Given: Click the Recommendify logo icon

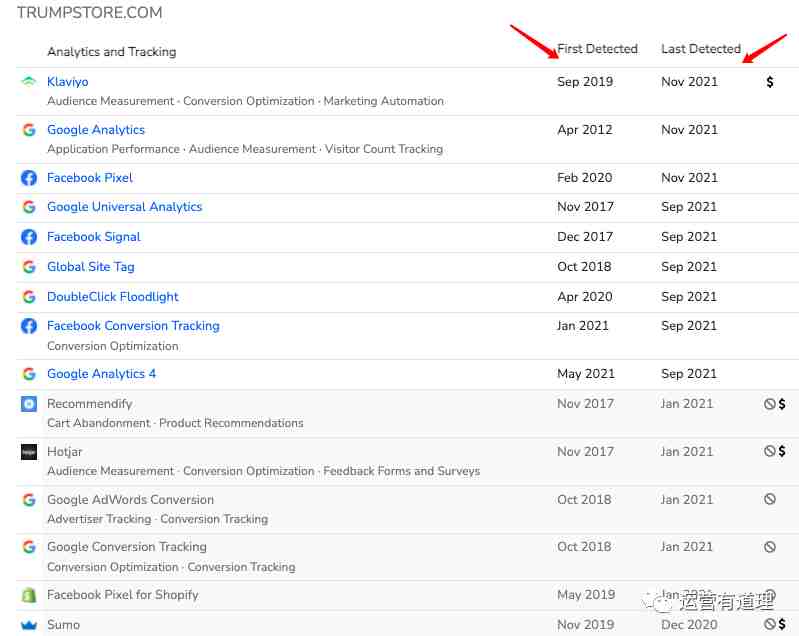Looking at the screenshot, I should click(x=29, y=404).
